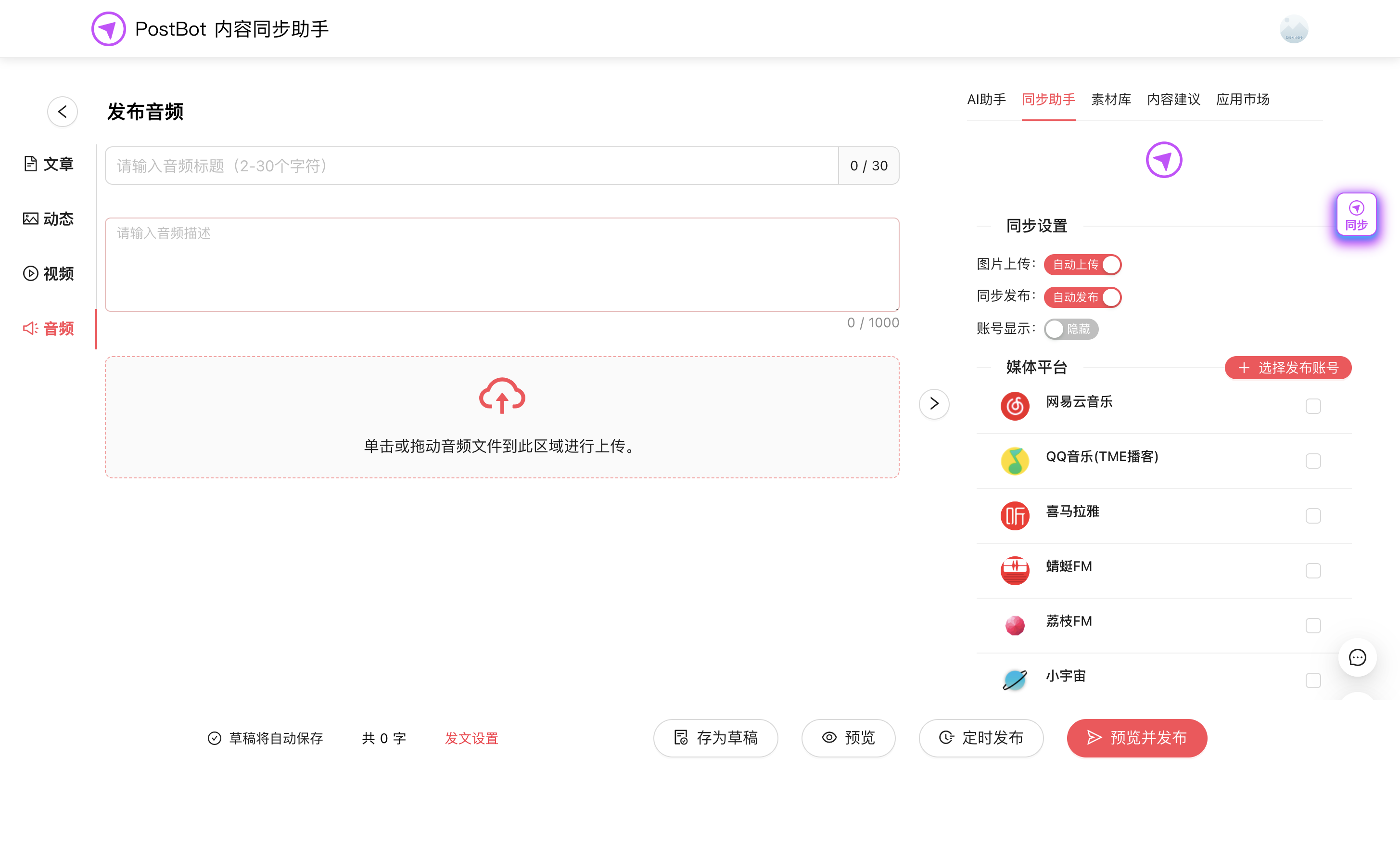This screenshot has height=847, width=1400.
Task: Check the QQ音乐(TME播客) checkbox
Action: point(1312,461)
